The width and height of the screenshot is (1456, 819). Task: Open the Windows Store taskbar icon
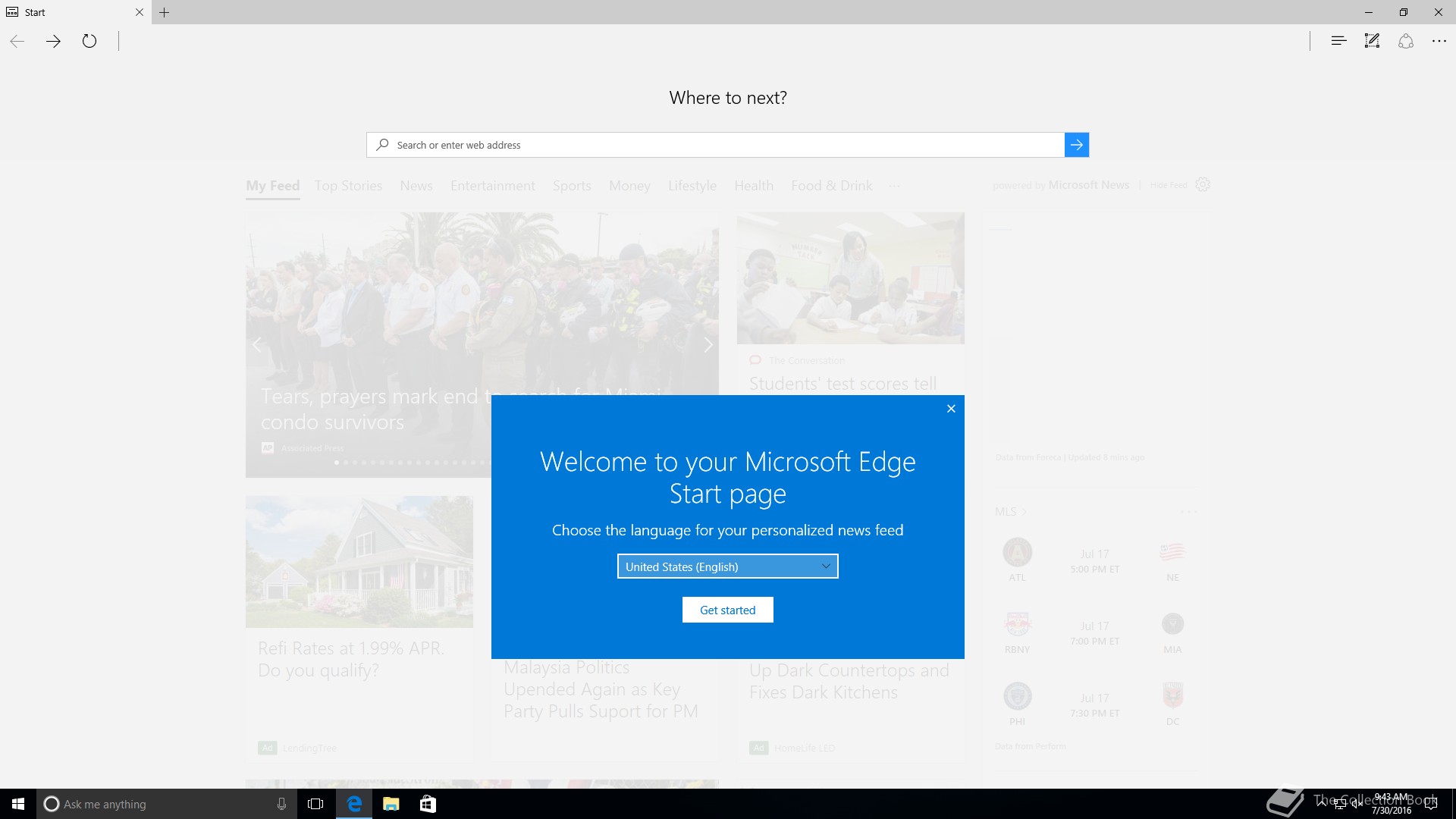(428, 804)
